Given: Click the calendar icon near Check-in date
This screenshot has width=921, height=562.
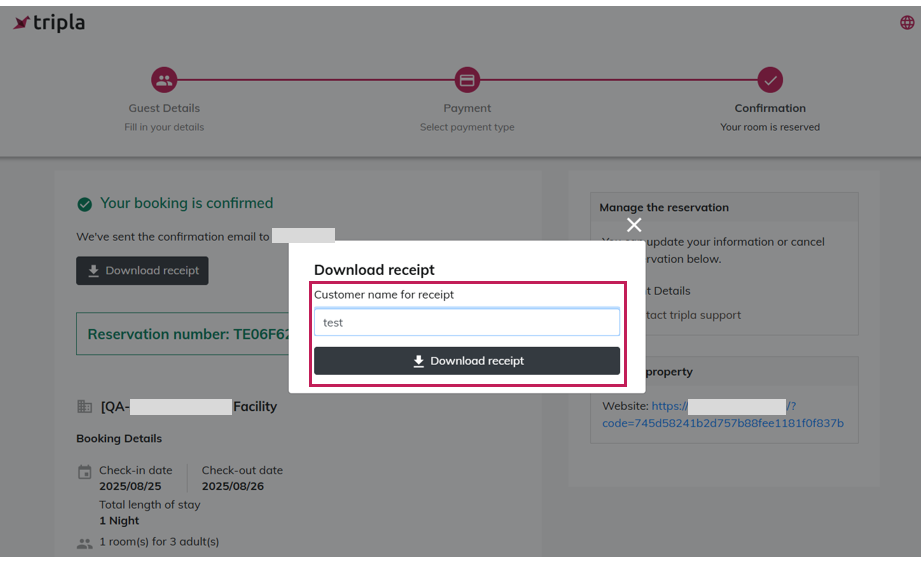Looking at the screenshot, I should tap(85, 472).
